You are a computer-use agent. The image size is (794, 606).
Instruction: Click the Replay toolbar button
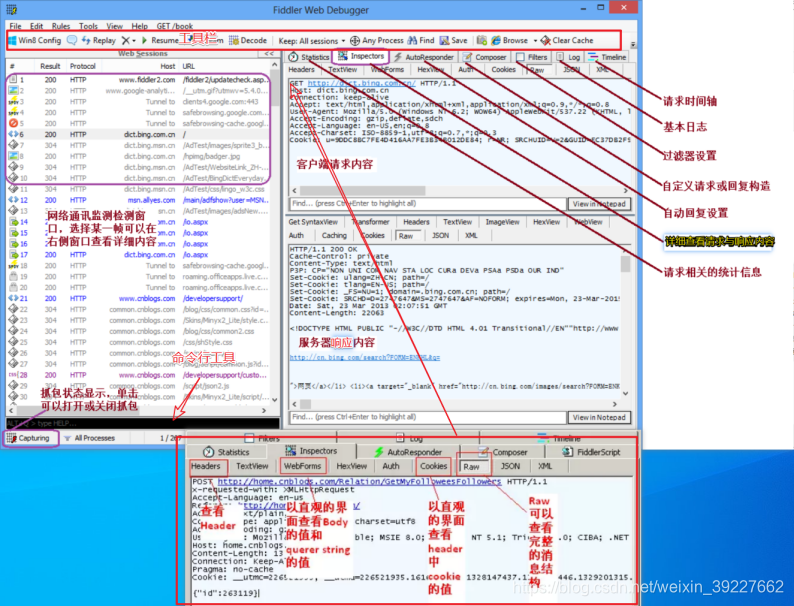tap(99, 41)
